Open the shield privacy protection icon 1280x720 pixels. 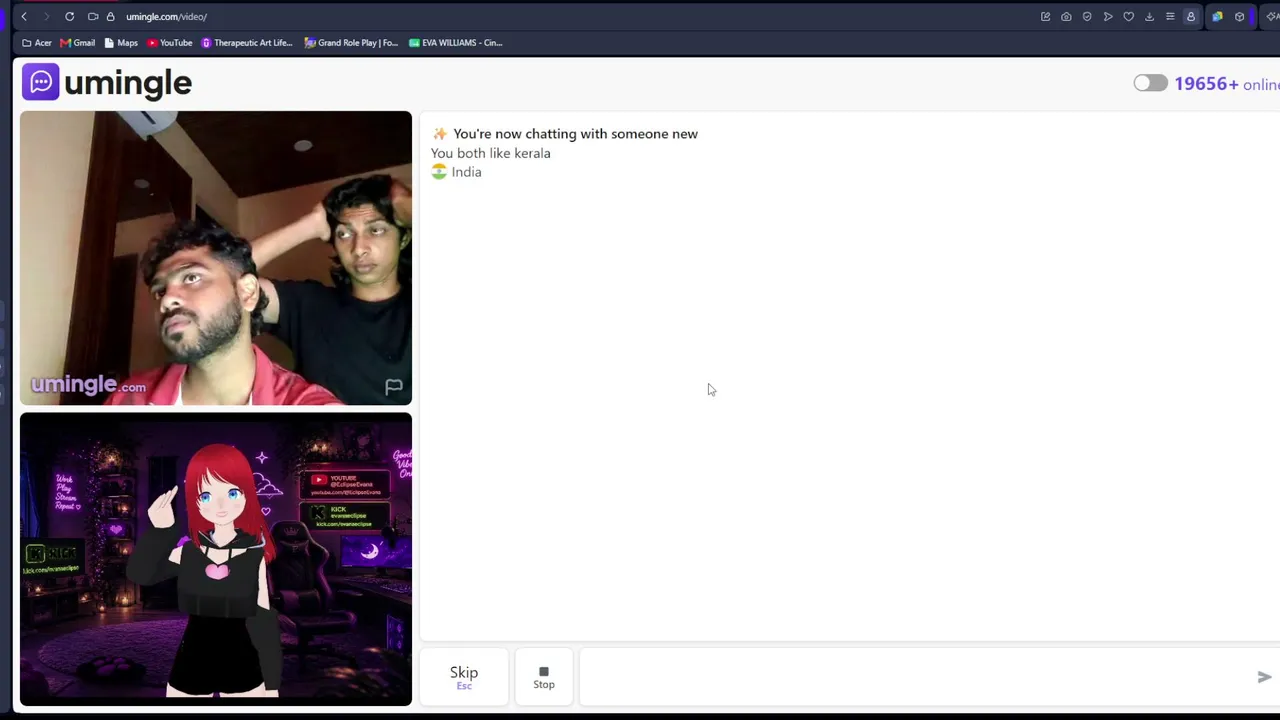pos(1087,17)
